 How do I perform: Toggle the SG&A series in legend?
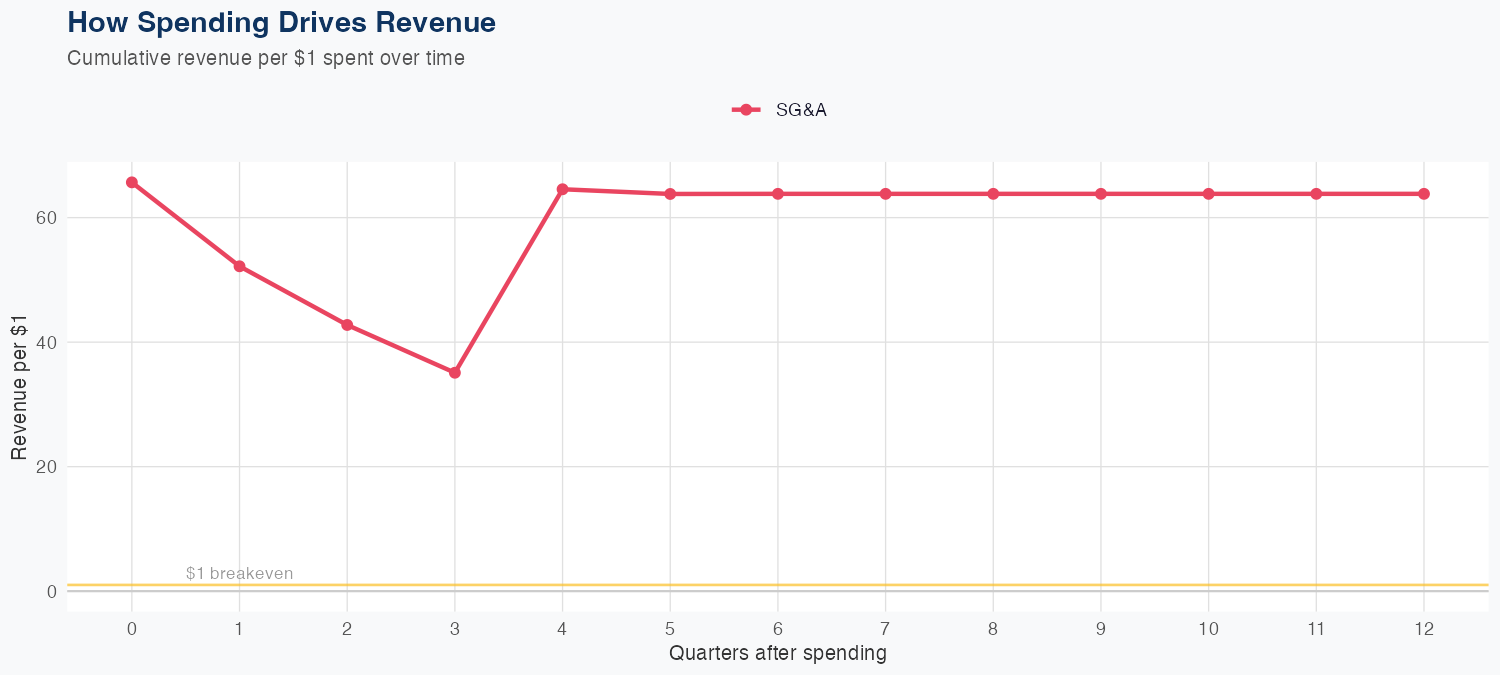coord(801,110)
